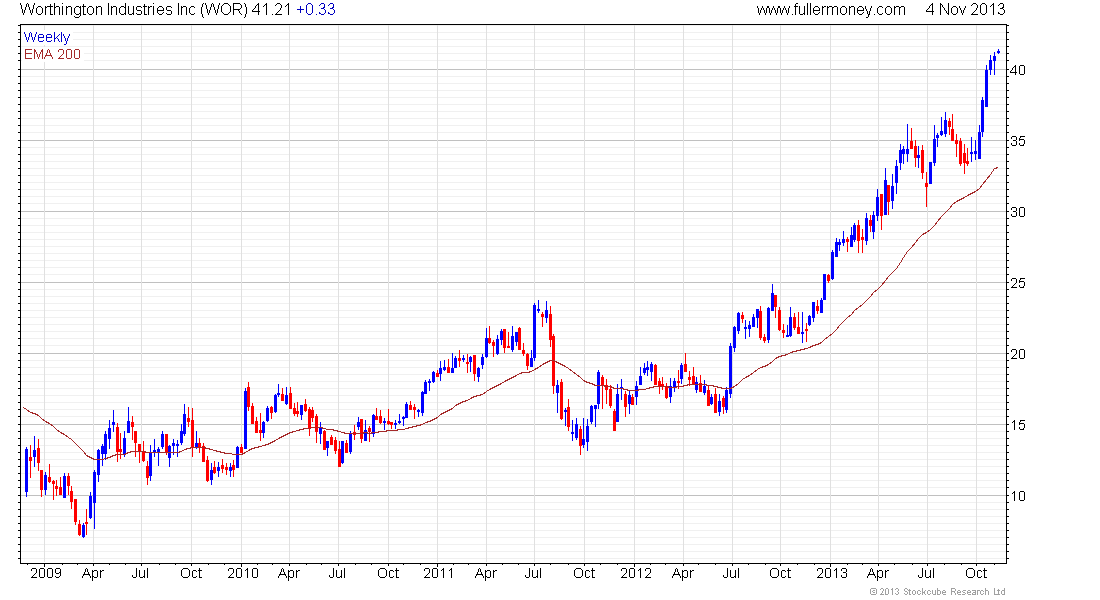Click the 40 price axis label
This screenshot has height=600, width=1100.
click(x=1018, y=70)
